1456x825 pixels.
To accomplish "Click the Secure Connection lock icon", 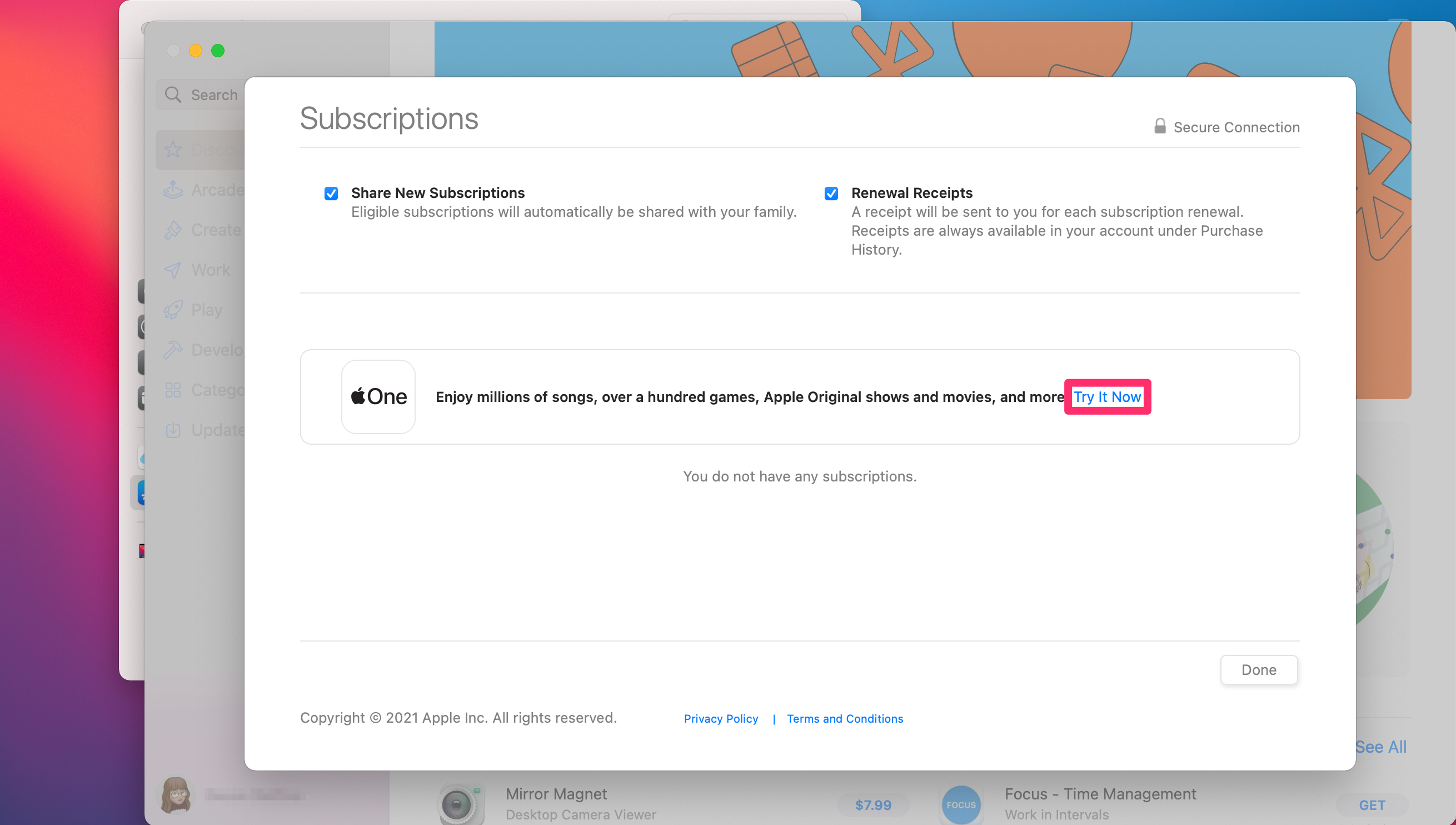I will (x=1160, y=126).
